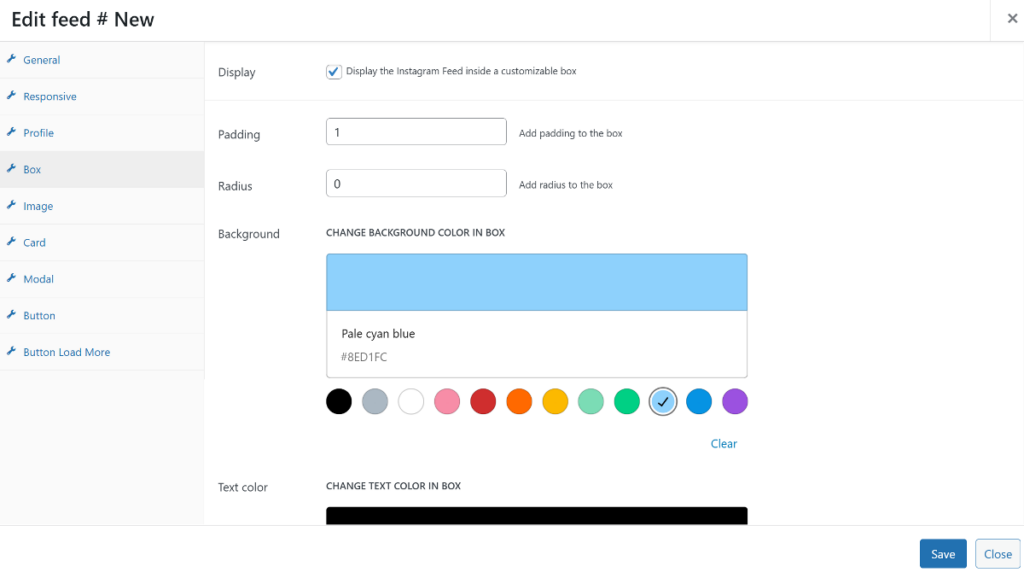Pick the purple background color swatch

735,401
